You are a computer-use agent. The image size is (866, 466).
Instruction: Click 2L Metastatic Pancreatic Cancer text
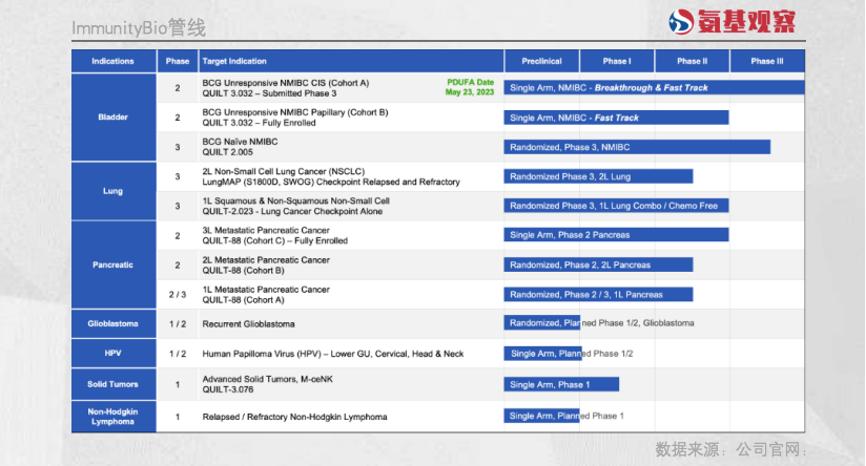[266, 260]
